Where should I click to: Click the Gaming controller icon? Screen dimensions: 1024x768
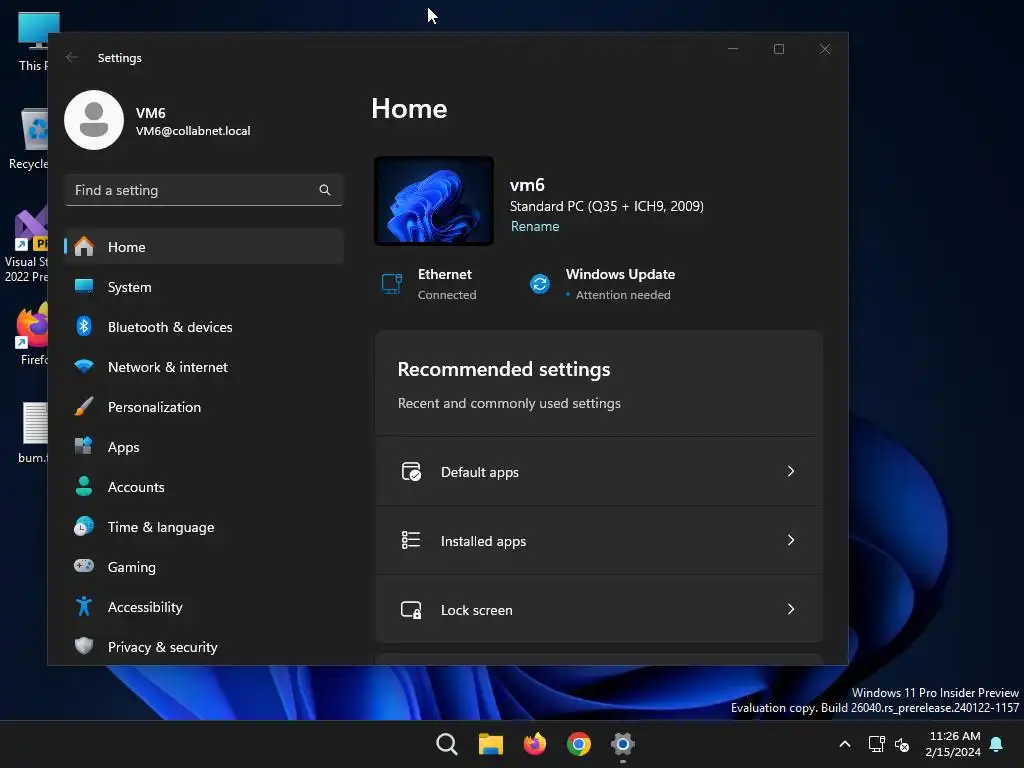(x=84, y=566)
